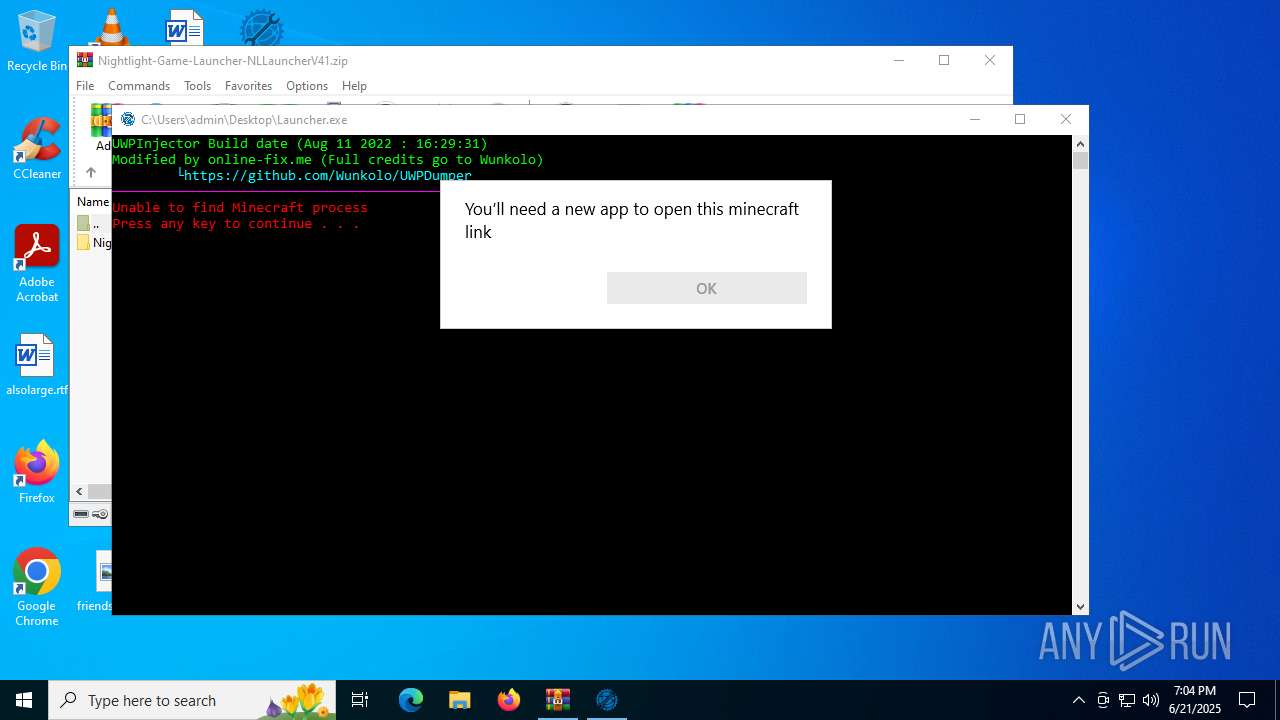Open Task View on the taskbar
The width and height of the screenshot is (1280, 720).
click(x=360, y=700)
